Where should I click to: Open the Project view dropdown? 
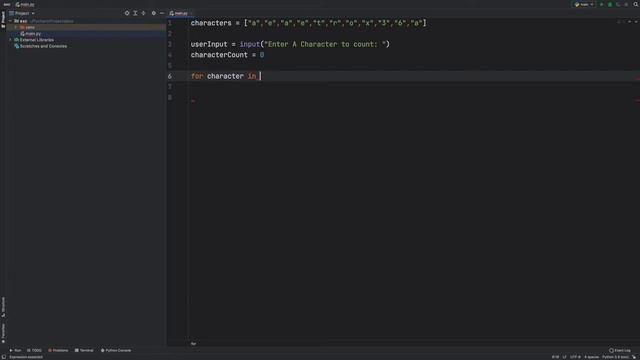tap(22, 13)
